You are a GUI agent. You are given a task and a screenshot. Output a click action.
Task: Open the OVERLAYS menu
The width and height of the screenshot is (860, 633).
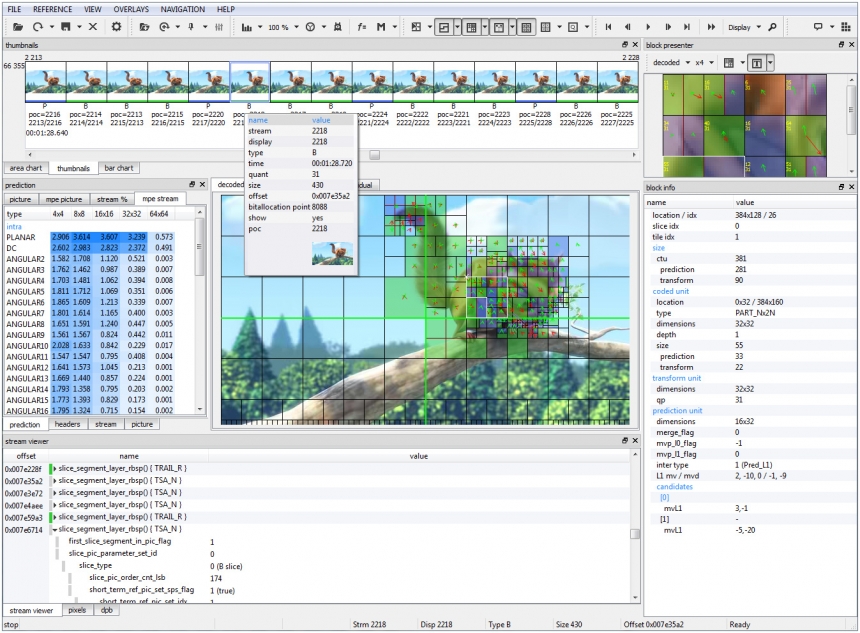[131, 9]
